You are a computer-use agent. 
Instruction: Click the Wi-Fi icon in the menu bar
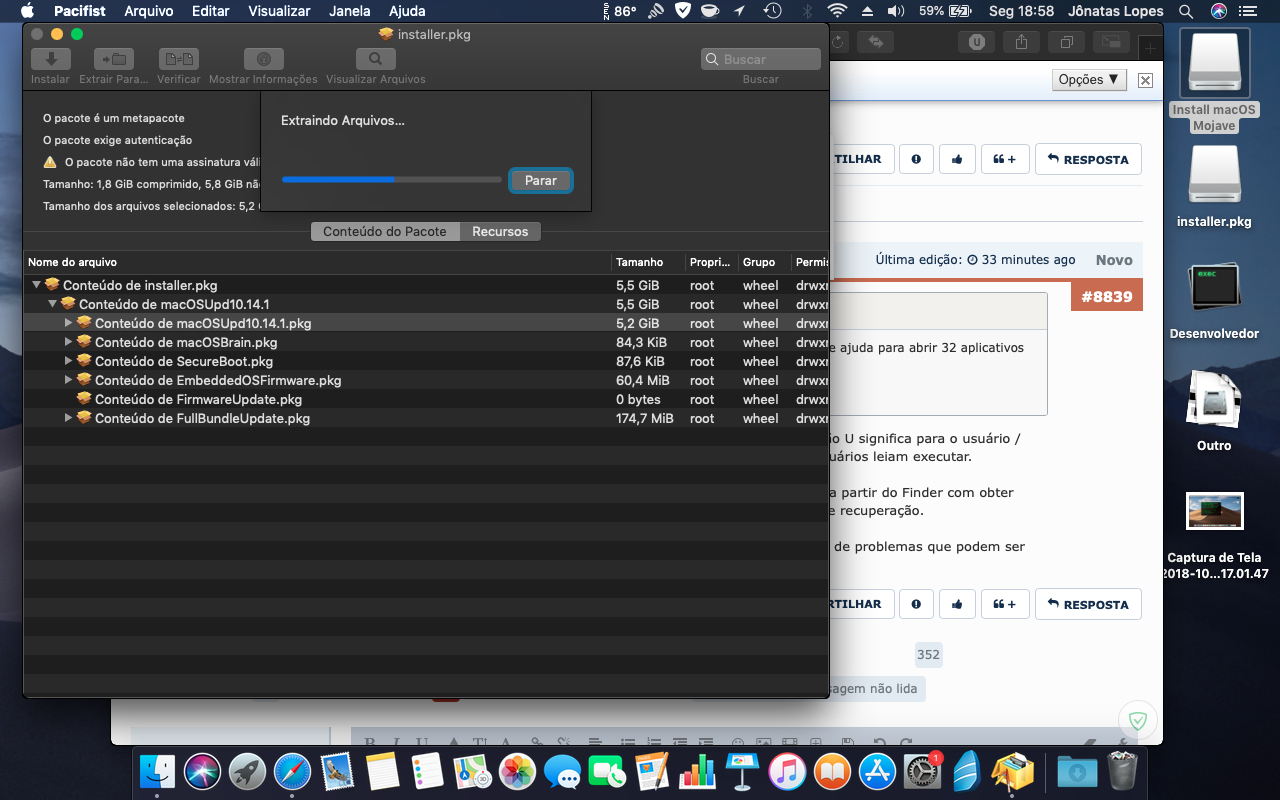pos(837,11)
